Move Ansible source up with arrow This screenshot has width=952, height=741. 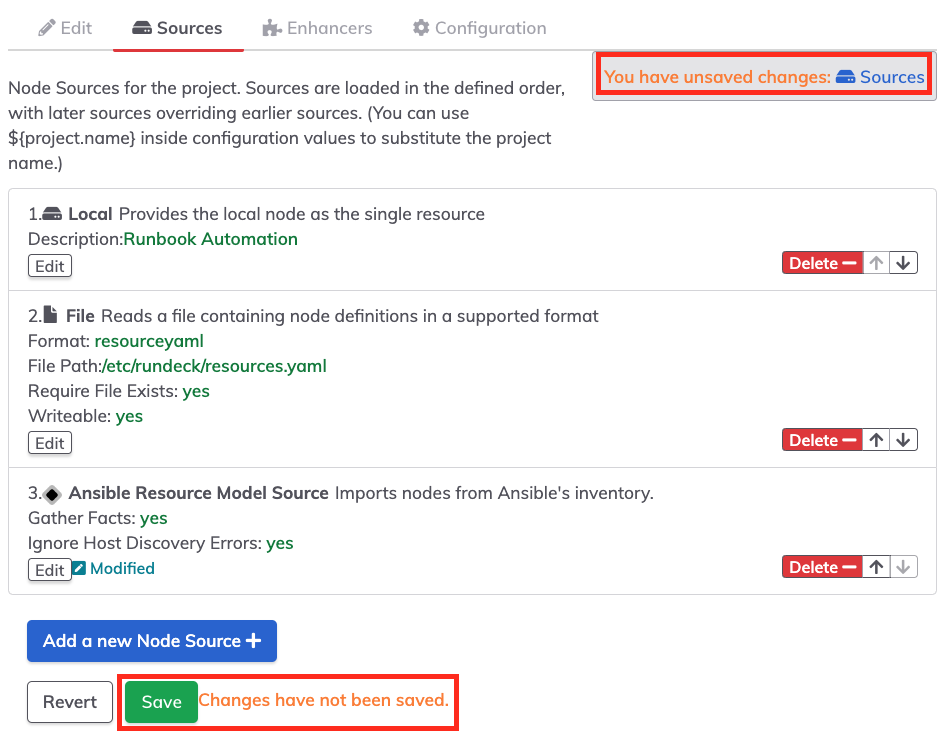pos(876,567)
